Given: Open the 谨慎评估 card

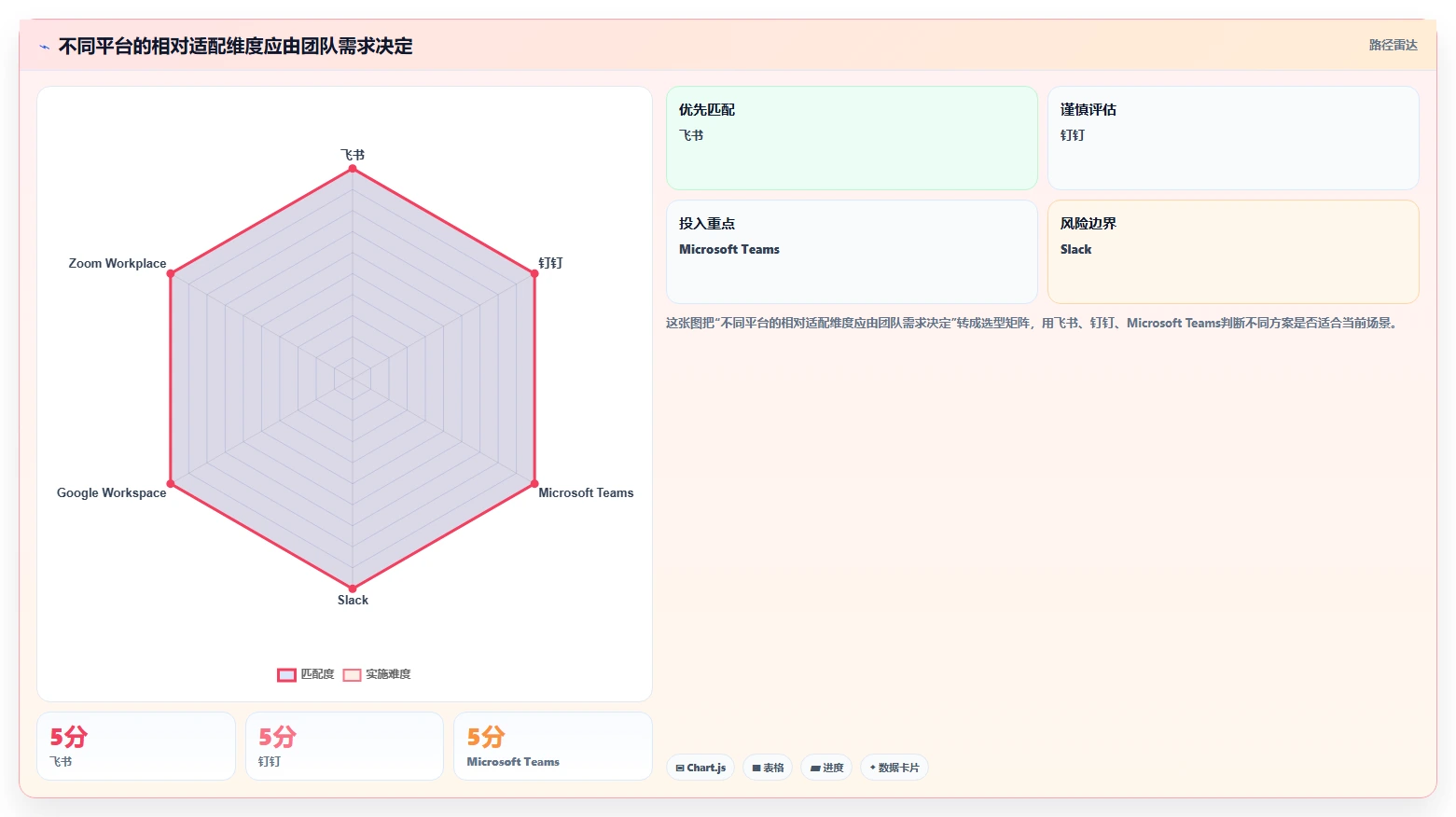Looking at the screenshot, I should point(1233,138).
